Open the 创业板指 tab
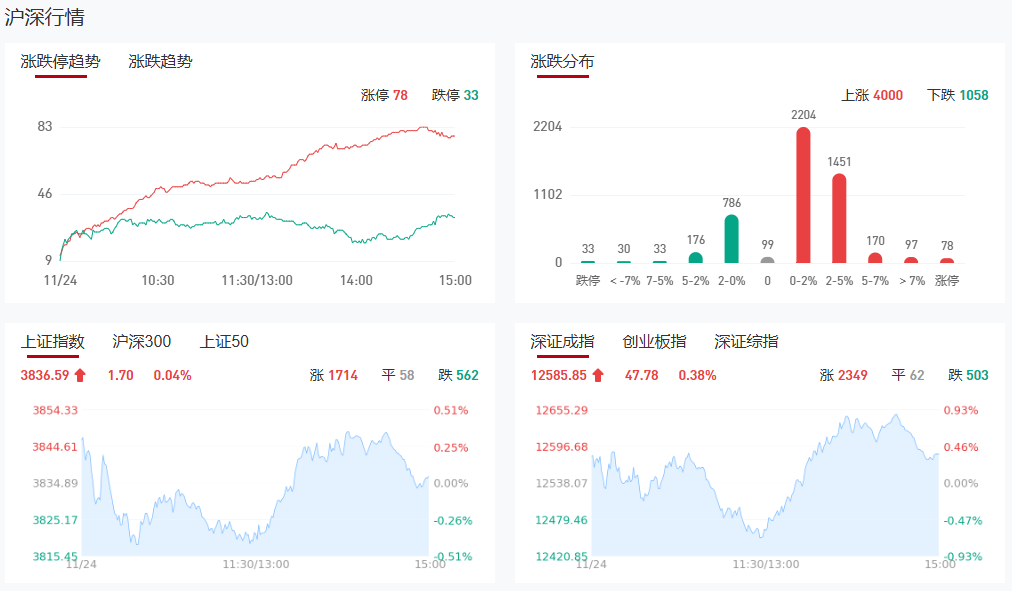 point(654,341)
